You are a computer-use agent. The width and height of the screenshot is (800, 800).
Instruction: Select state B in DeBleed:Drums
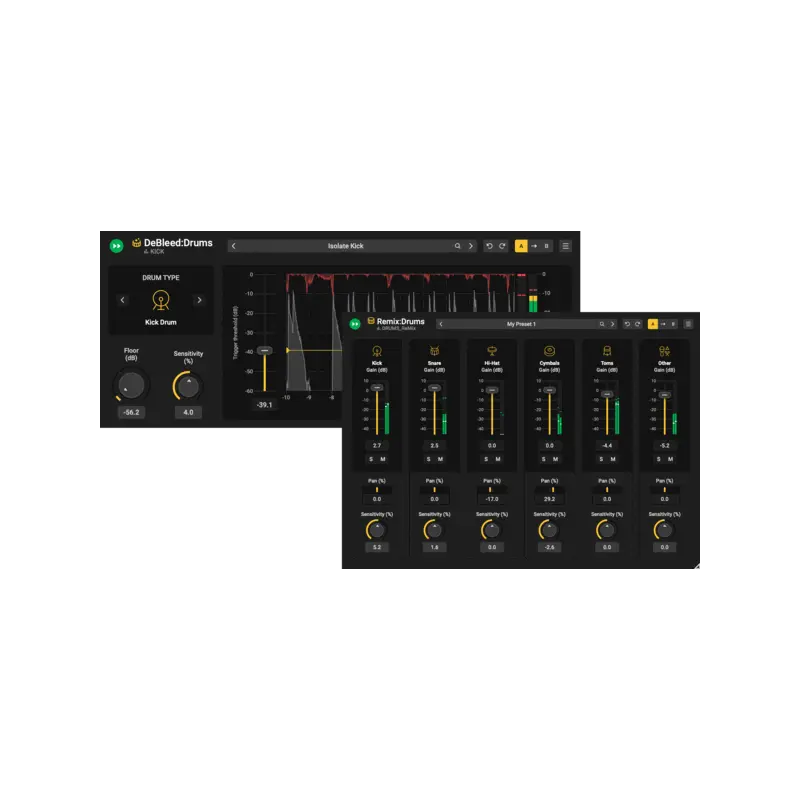point(546,246)
